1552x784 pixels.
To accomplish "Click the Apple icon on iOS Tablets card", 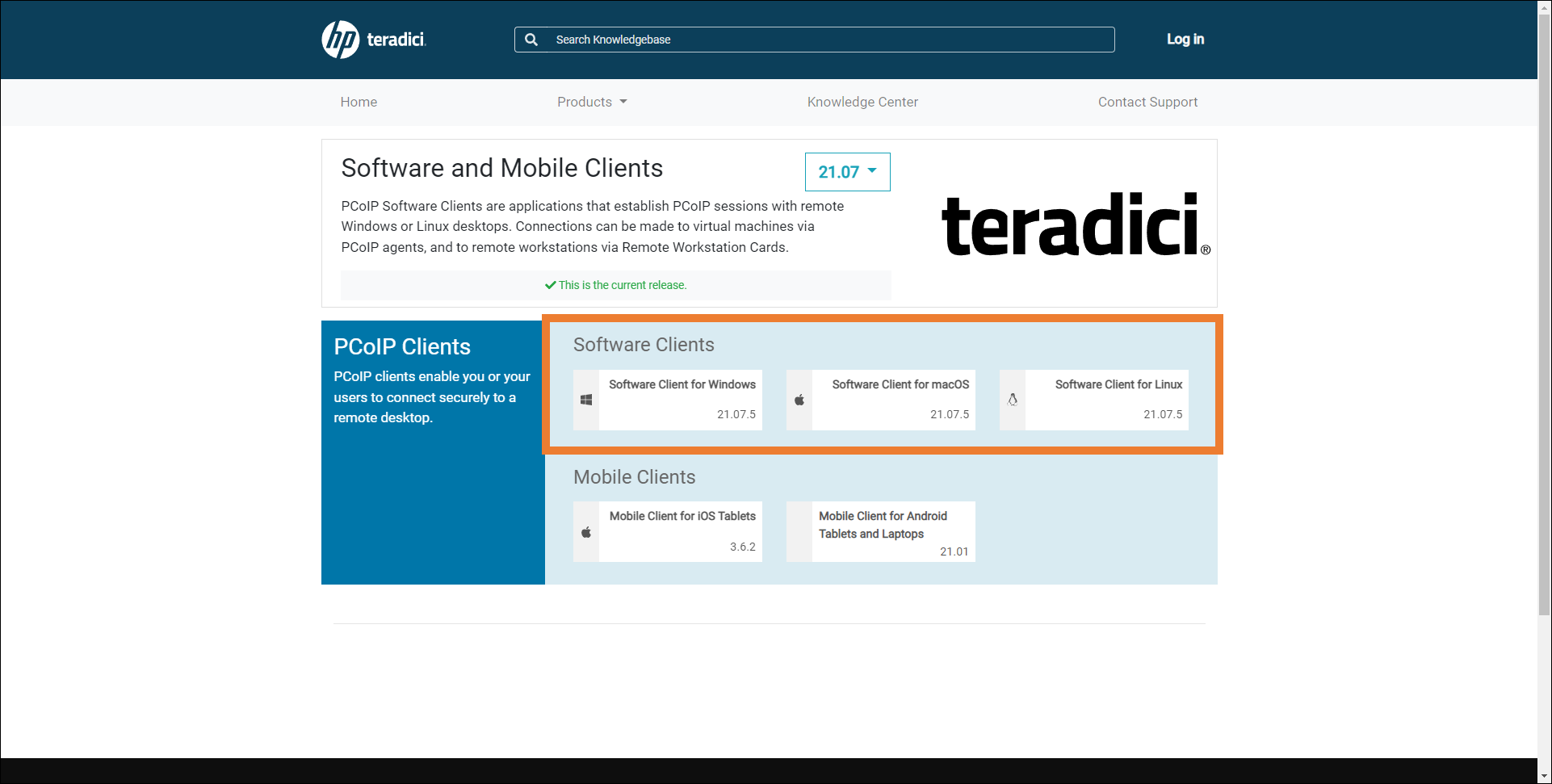I will point(586,532).
